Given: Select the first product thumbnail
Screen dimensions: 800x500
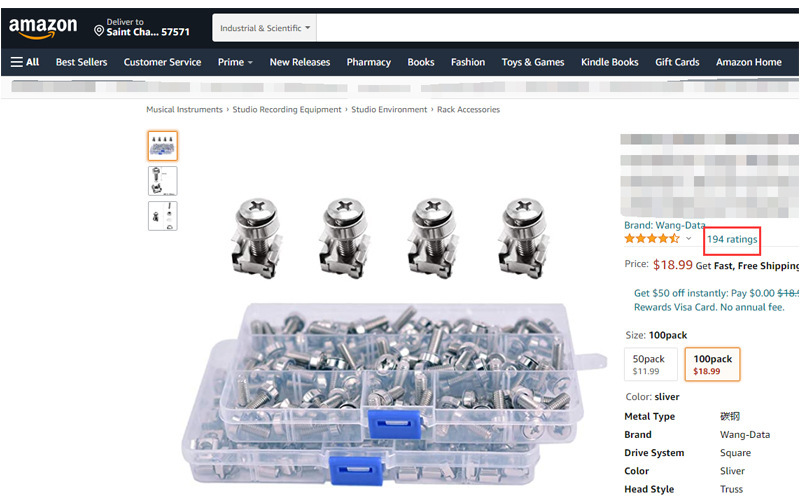Looking at the screenshot, I should (163, 146).
